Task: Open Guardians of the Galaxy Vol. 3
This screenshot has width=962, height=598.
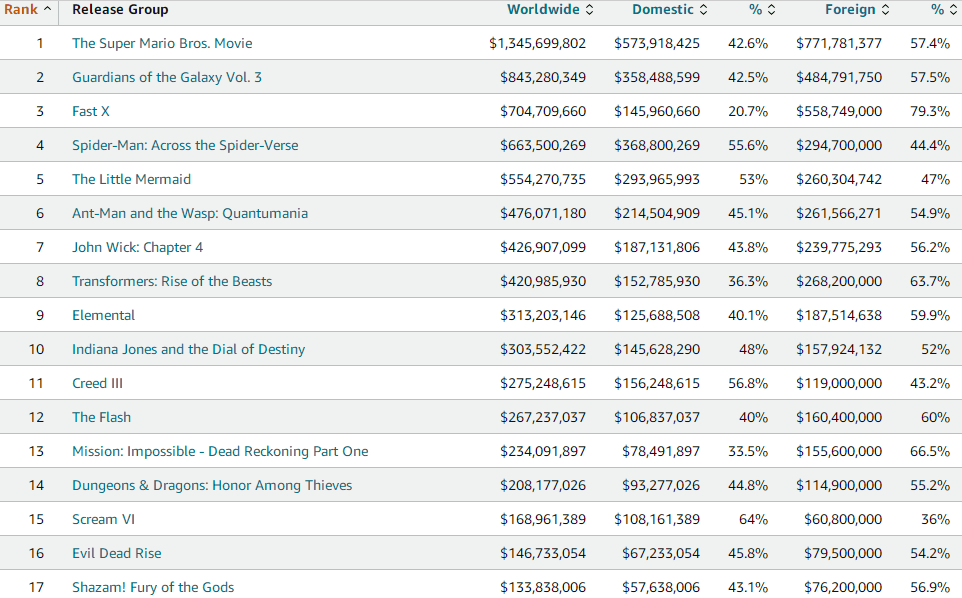Action: point(167,78)
